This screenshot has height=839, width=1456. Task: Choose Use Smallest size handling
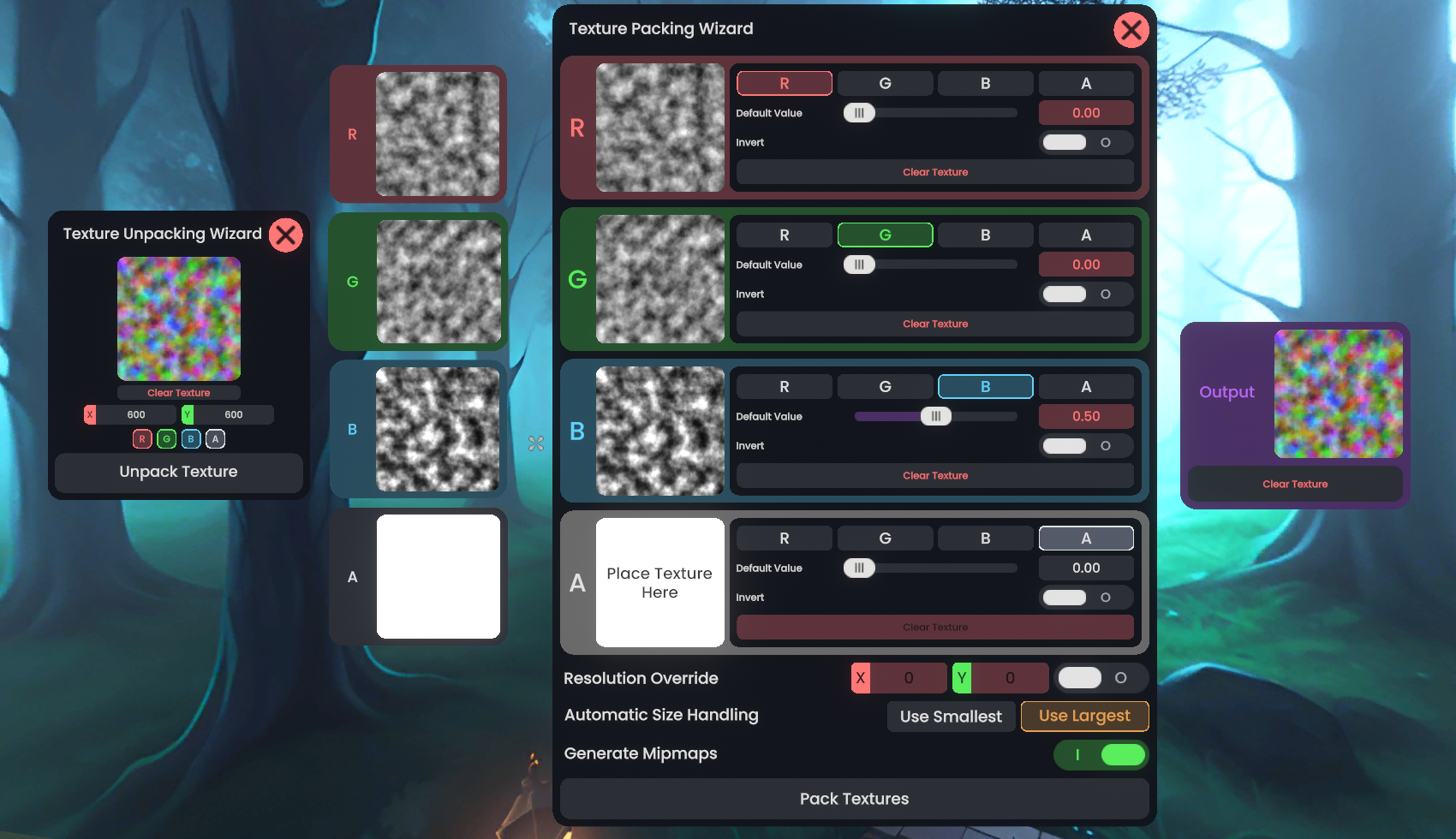click(x=951, y=717)
